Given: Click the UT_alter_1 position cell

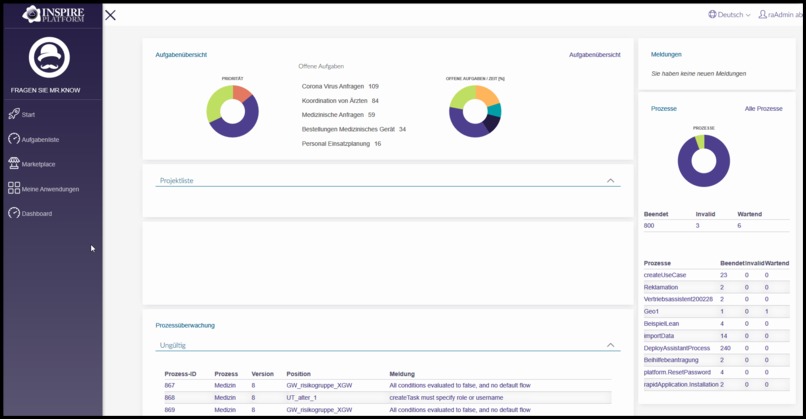Looking at the screenshot, I should point(302,397).
